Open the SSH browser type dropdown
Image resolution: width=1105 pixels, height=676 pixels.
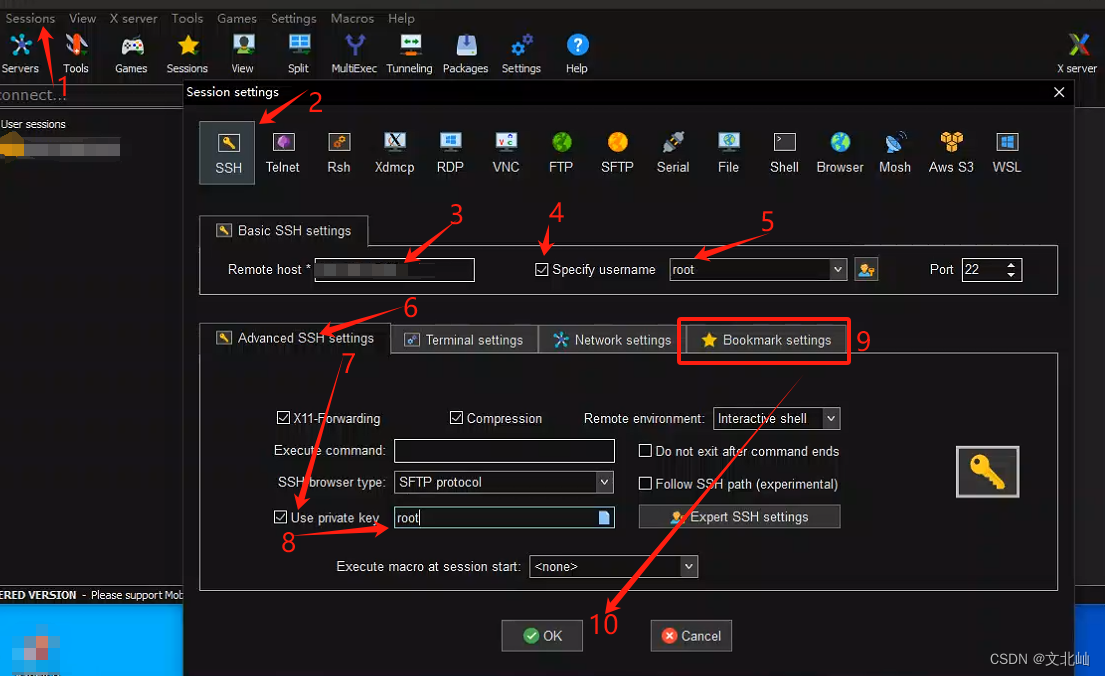[x=604, y=482]
